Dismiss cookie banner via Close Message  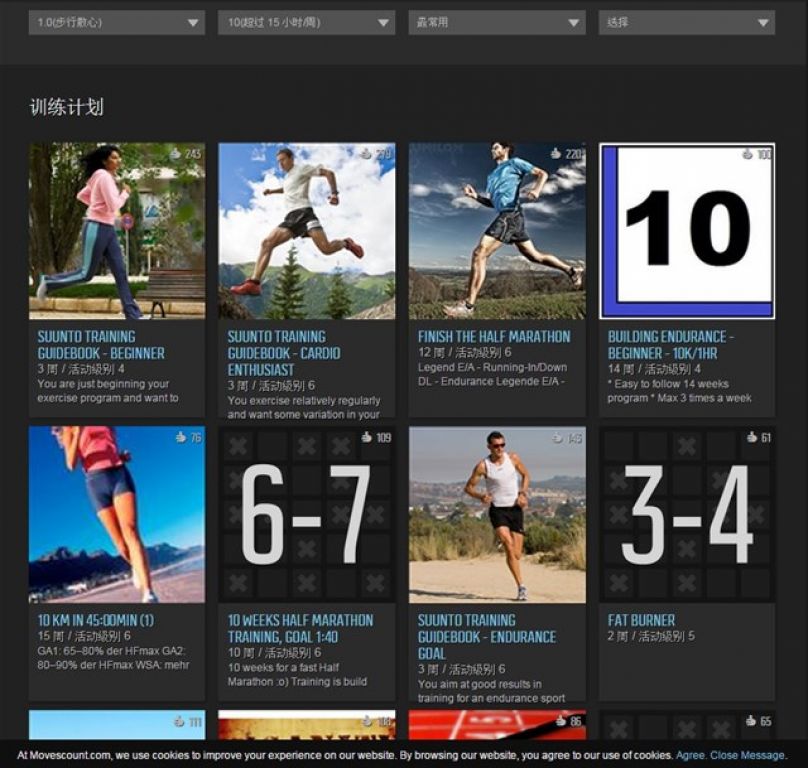point(747,755)
